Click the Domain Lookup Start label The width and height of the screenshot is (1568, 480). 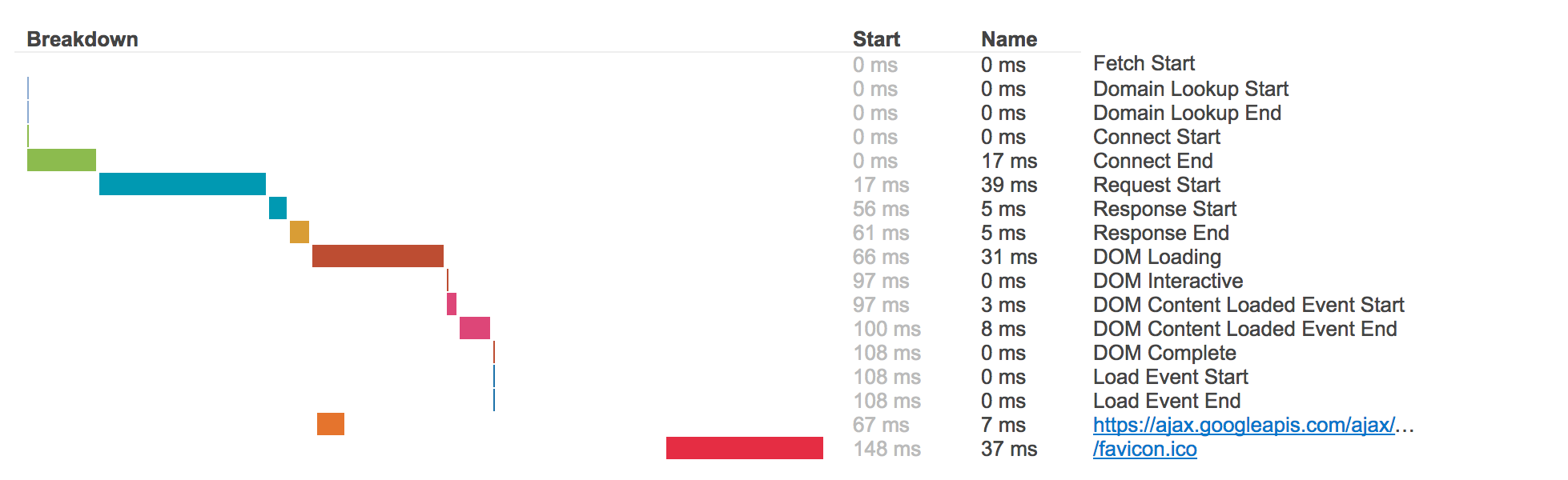(1191, 89)
